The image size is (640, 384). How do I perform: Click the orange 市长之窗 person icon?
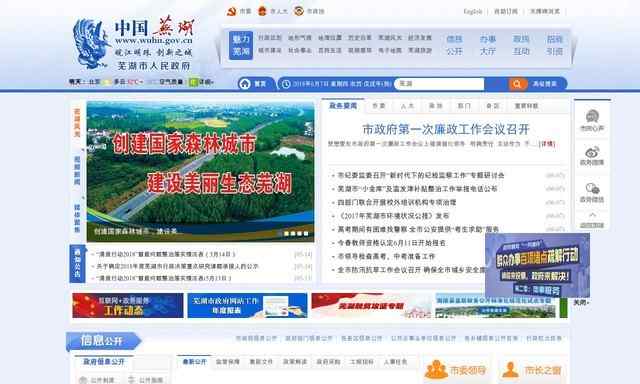(510, 370)
